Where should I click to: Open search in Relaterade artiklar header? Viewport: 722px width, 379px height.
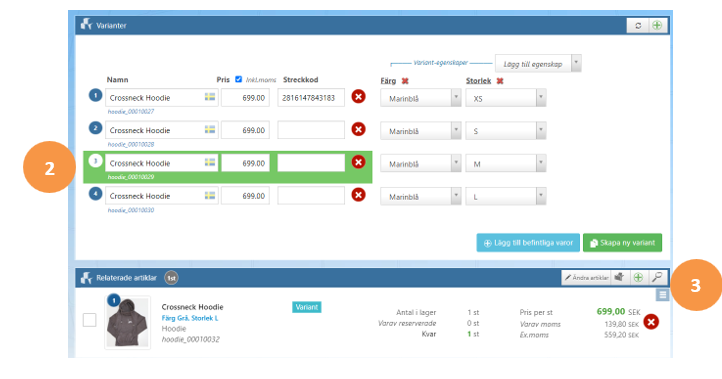tap(657, 277)
